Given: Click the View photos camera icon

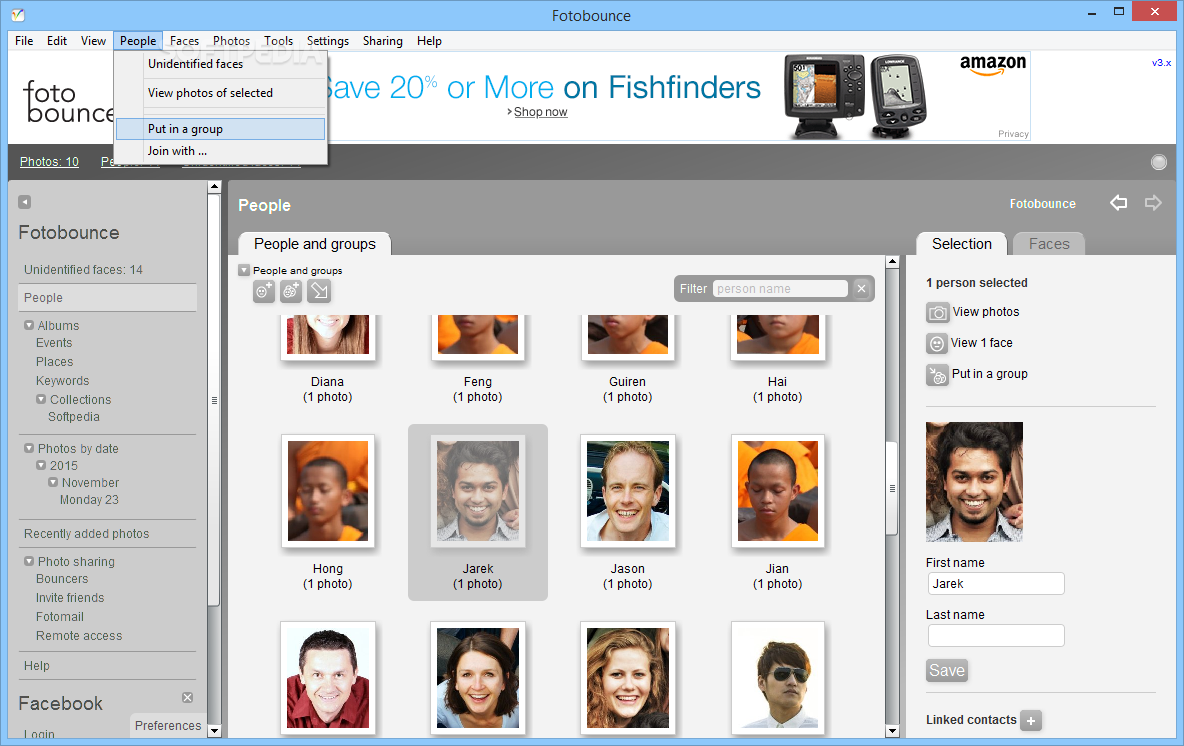Looking at the screenshot, I should coord(937,313).
